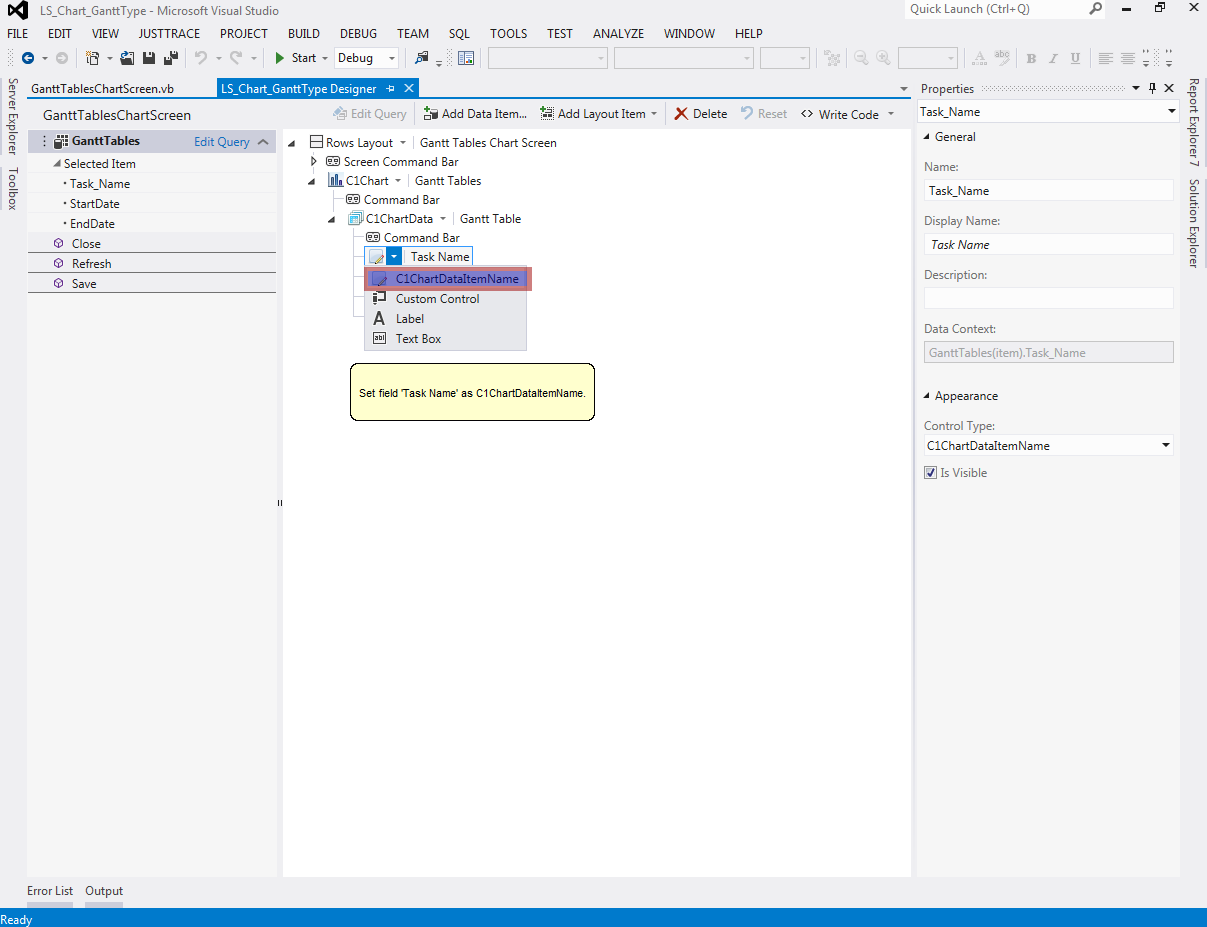Click the C1Chart chart icon in tree
This screenshot has height=927, width=1207.
335,181
